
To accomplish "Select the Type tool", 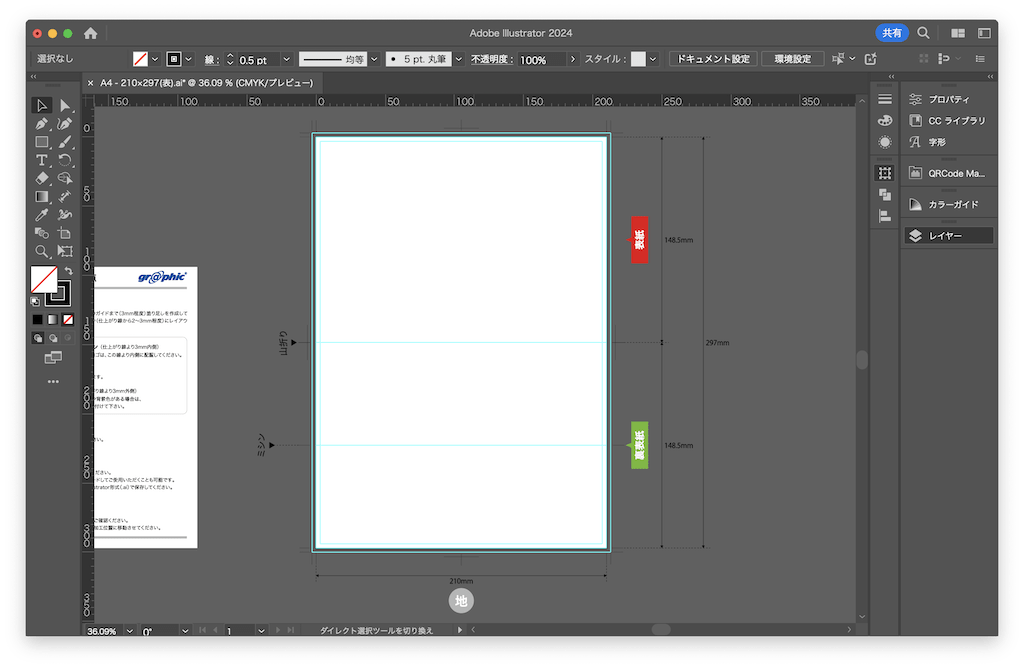I will (x=42, y=160).
